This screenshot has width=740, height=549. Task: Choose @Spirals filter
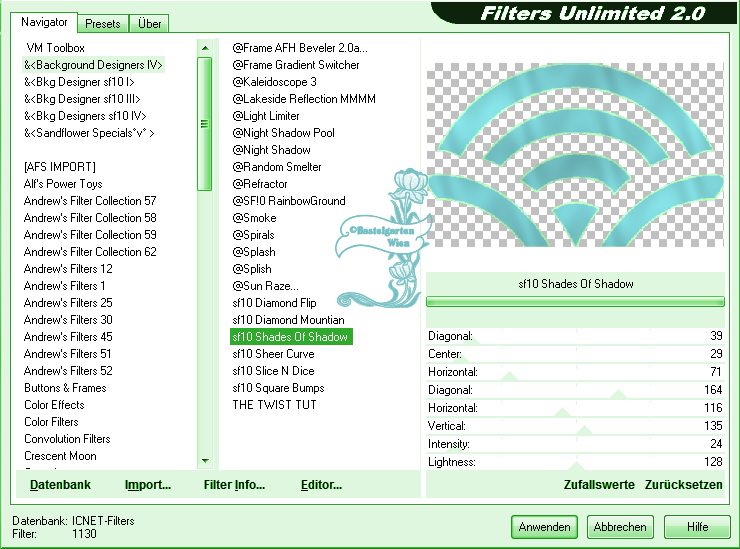pyautogui.click(x=253, y=235)
